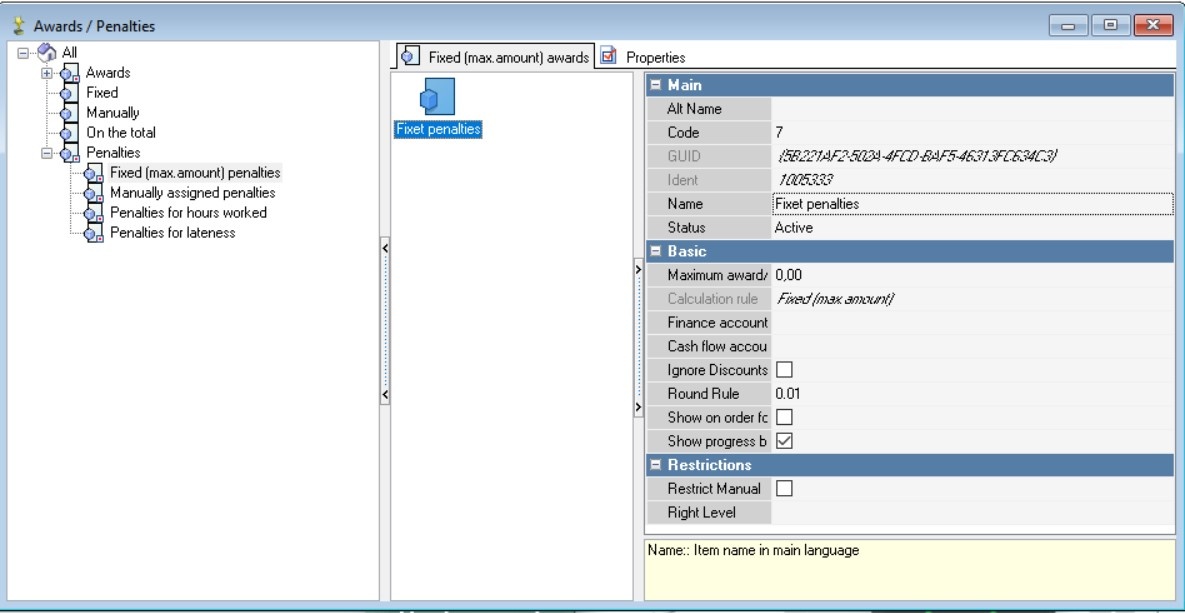1185x613 pixels.
Task: Check the Show on order form checkbox
Action: 784,417
